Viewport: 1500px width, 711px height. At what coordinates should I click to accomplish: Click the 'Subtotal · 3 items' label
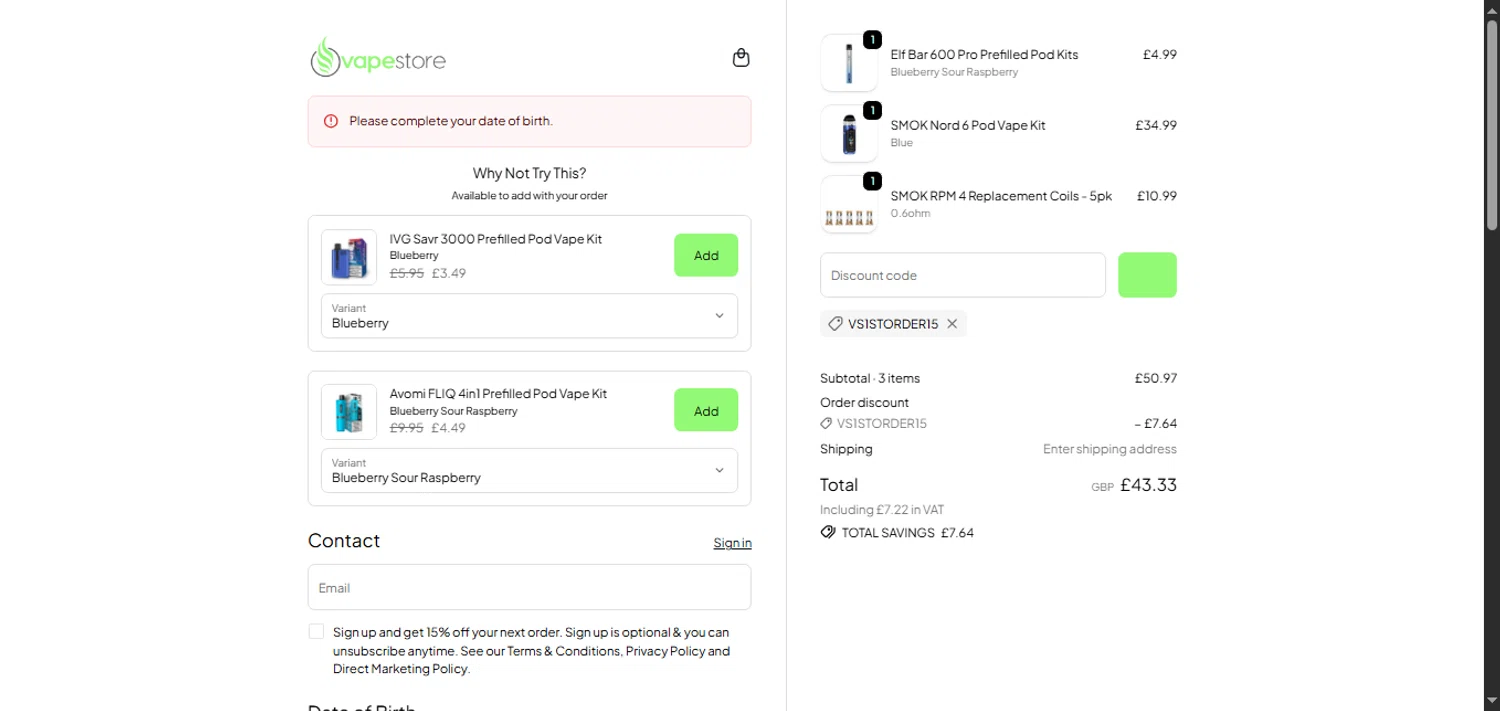(870, 378)
